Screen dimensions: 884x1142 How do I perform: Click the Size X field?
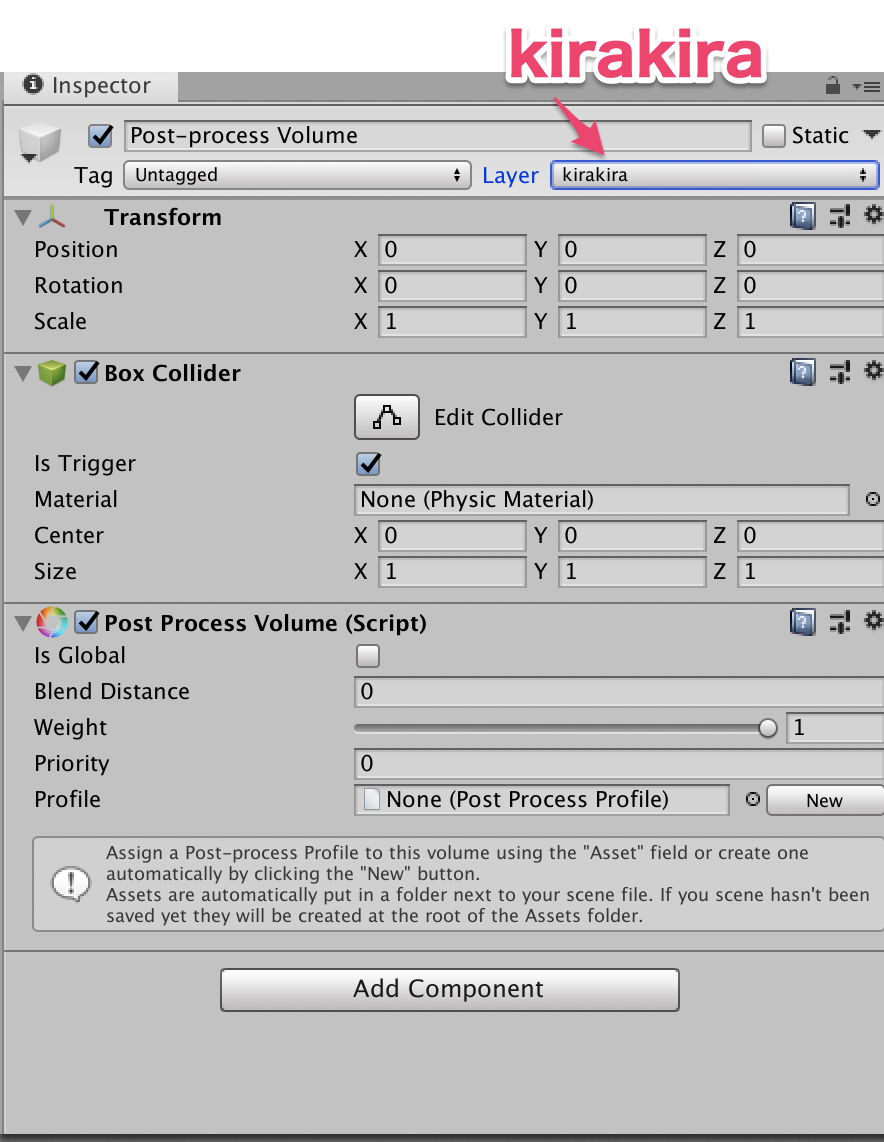point(452,572)
